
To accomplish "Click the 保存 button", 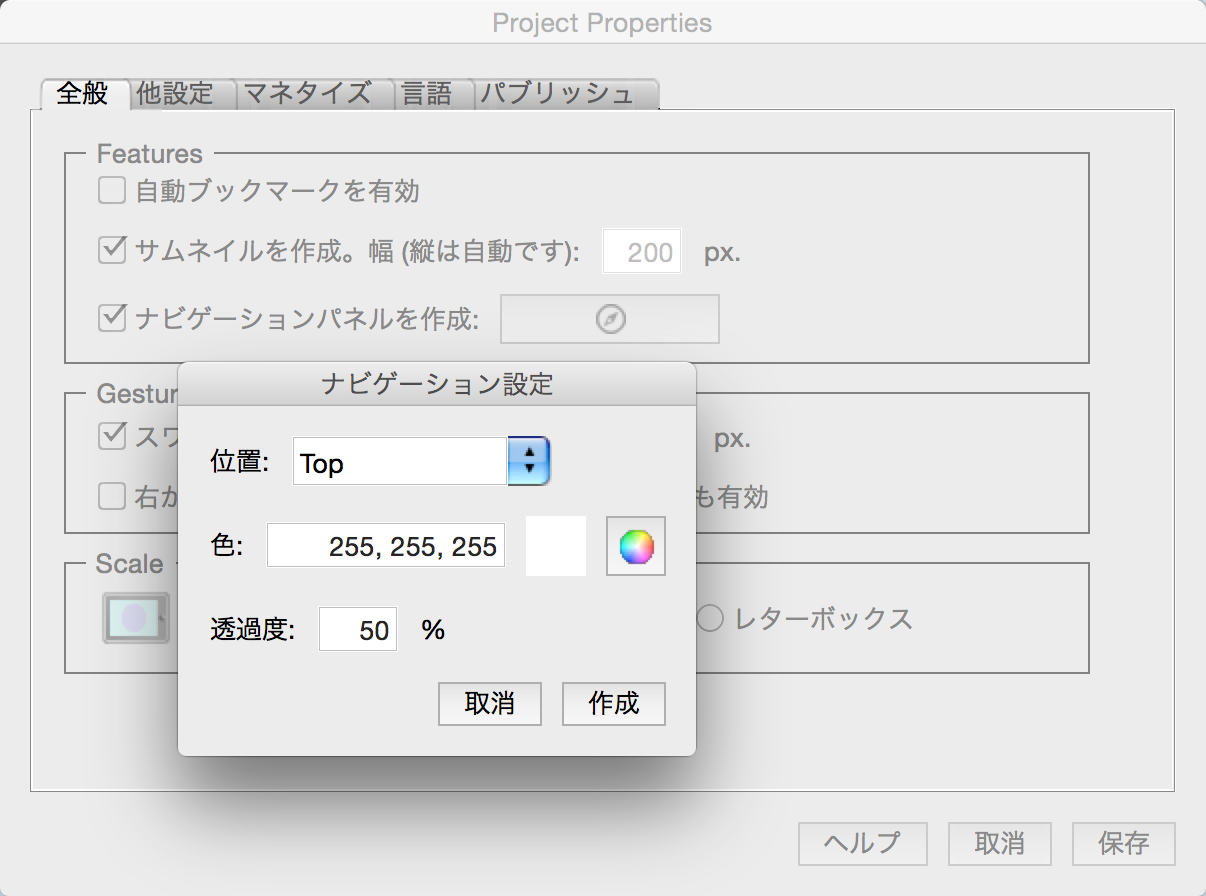I will click(x=1124, y=844).
